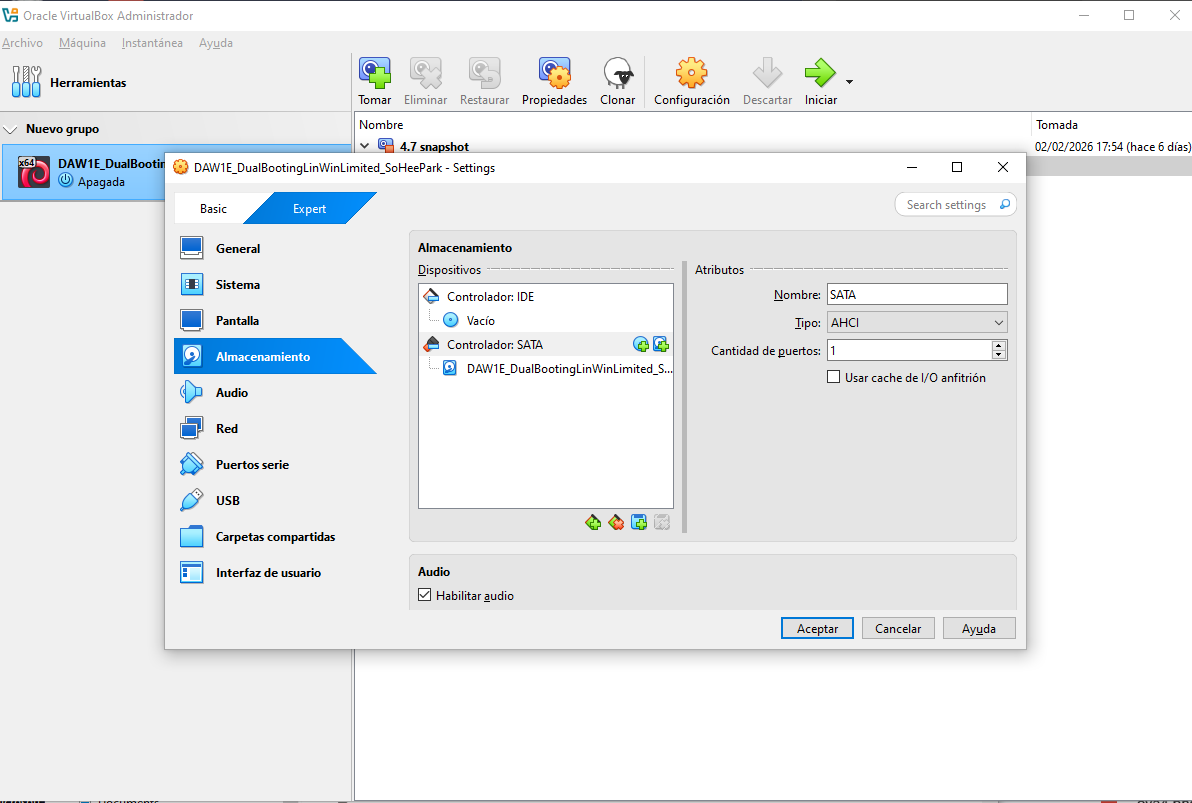The width and height of the screenshot is (1192, 803).
Task: Open the Instantánea menu
Action: pyautogui.click(x=152, y=43)
